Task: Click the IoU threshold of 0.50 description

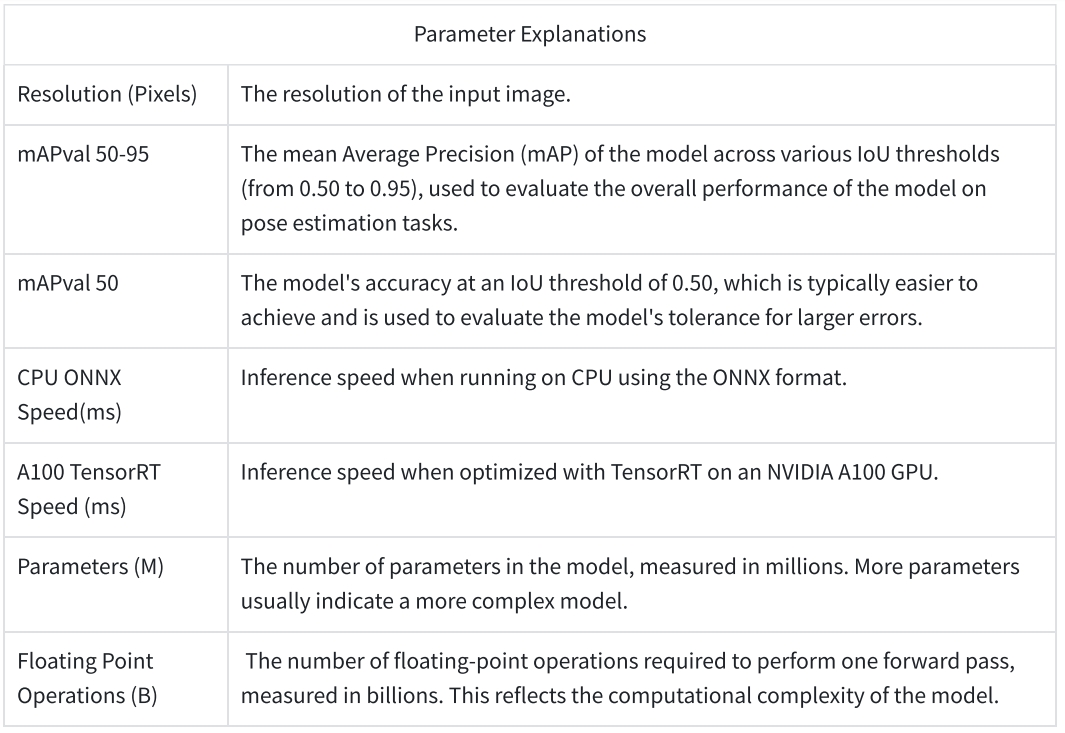Action: coord(609,300)
